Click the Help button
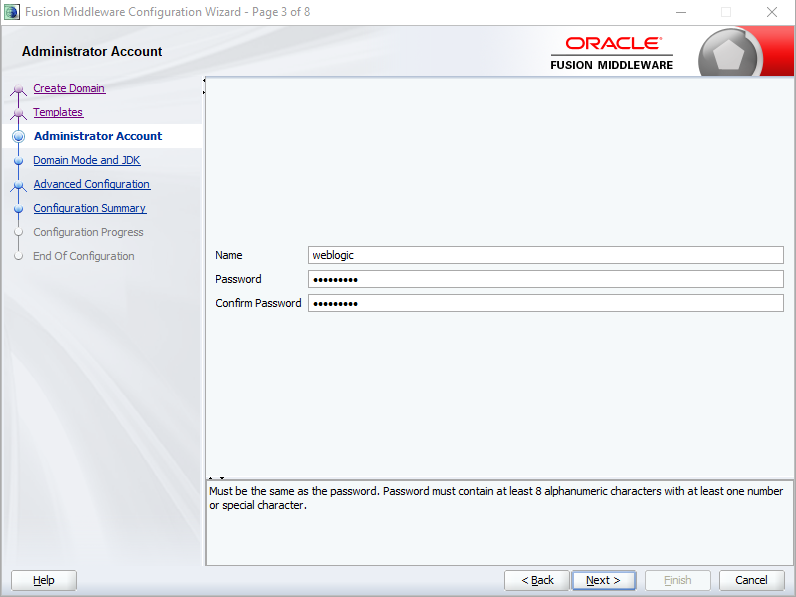This screenshot has height=597, width=796. [x=44, y=580]
